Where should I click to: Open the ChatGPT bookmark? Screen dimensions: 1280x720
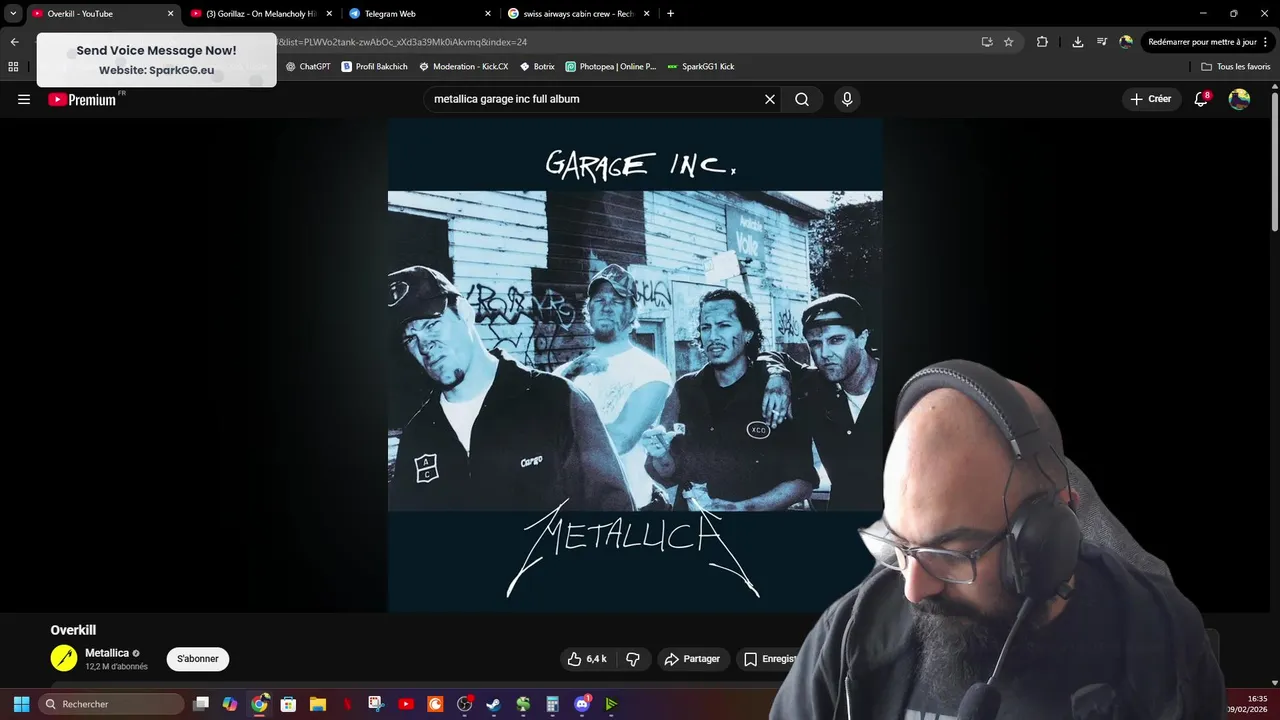[x=308, y=67]
